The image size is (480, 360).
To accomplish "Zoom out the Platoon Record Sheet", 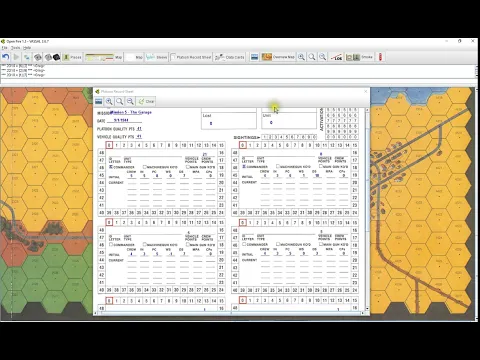I will pyautogui.click(x=130, y=101).
